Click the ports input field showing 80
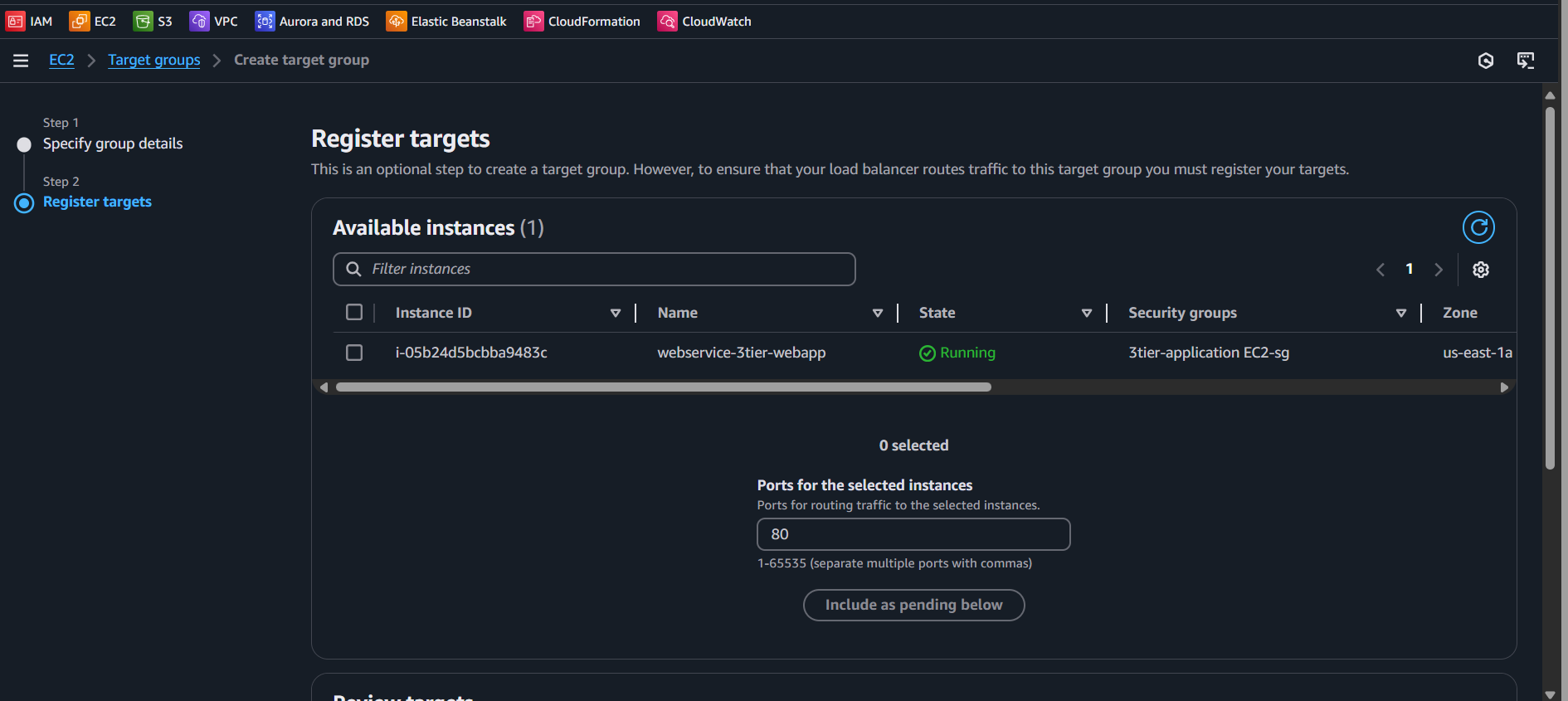1568x701 pixels. [x=913, y=534]
